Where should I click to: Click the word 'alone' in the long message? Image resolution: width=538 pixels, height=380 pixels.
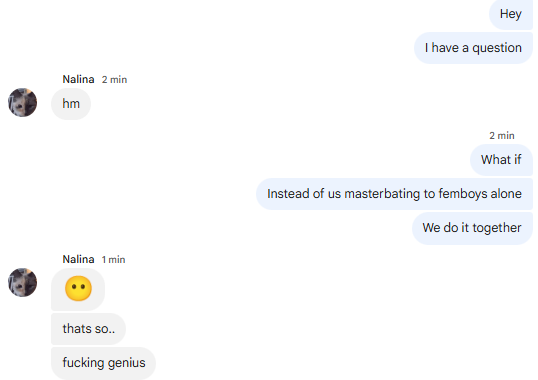point(506,194)
